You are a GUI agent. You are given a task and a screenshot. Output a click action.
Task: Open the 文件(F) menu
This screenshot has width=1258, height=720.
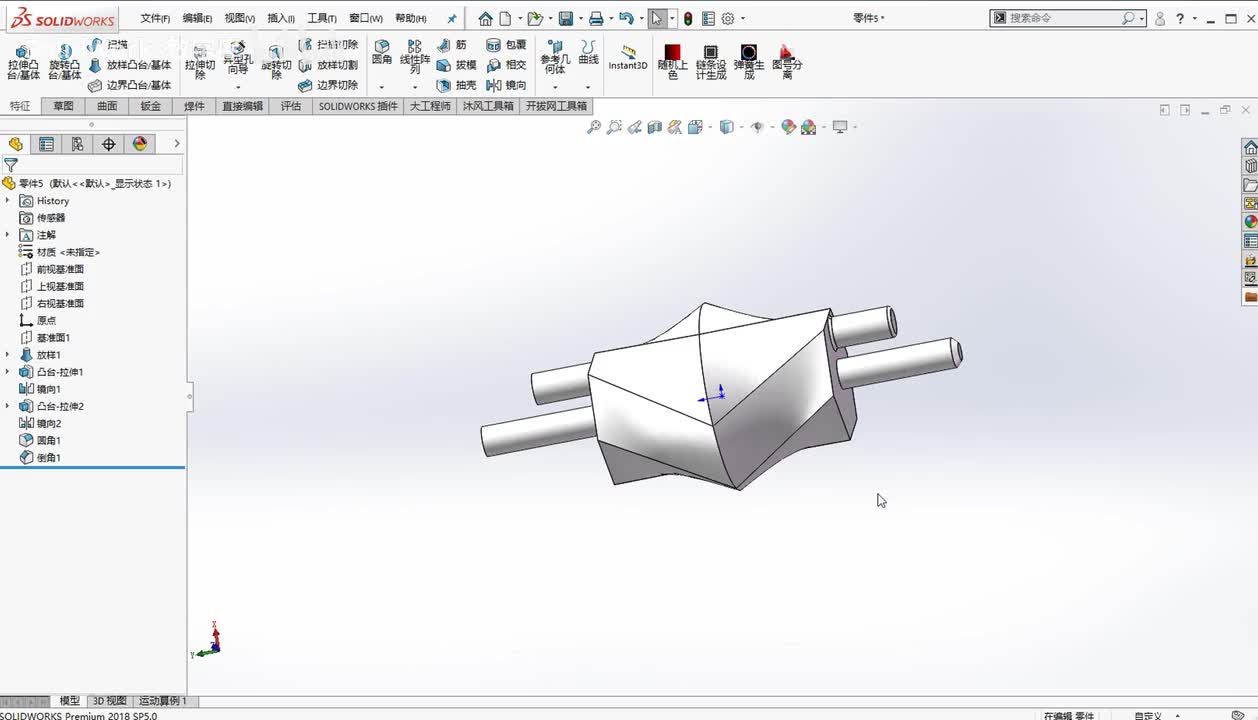point(155,18)
